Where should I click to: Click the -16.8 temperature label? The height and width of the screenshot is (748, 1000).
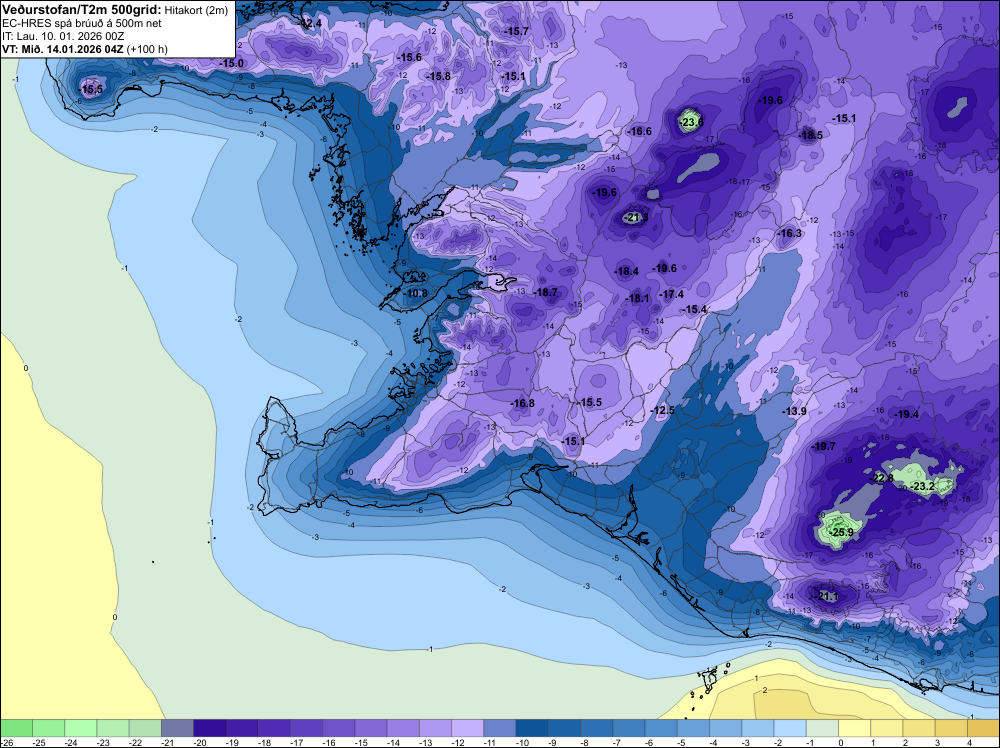click(x=522, y=403)
